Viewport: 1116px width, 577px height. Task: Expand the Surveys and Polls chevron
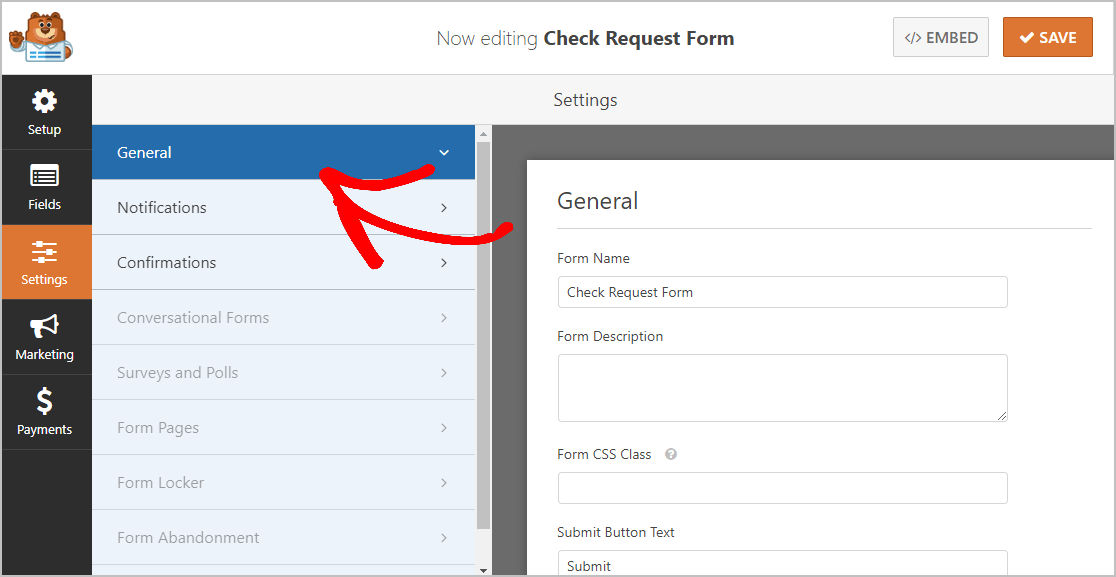coord(444,373)
